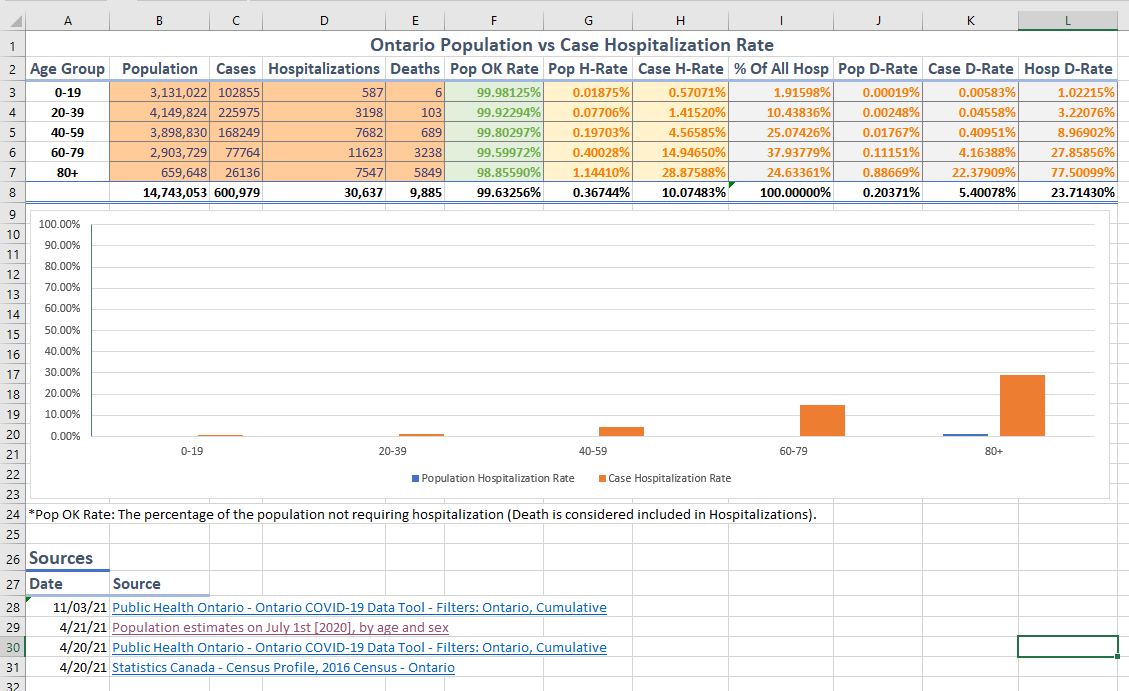
Task: Select row 24 header
Action: [x=12, y=515]
